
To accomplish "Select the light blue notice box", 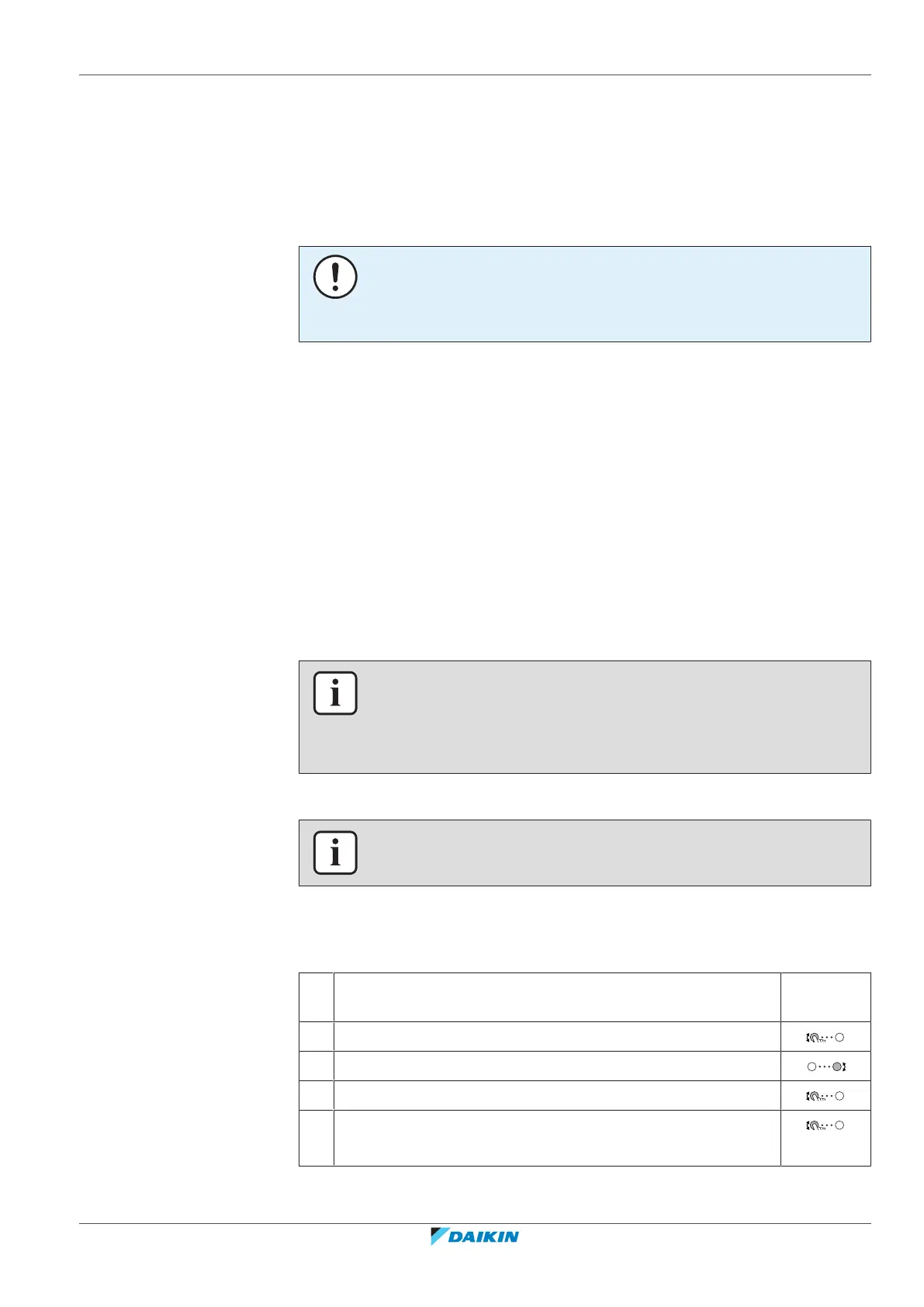I will tap(585, 294).
